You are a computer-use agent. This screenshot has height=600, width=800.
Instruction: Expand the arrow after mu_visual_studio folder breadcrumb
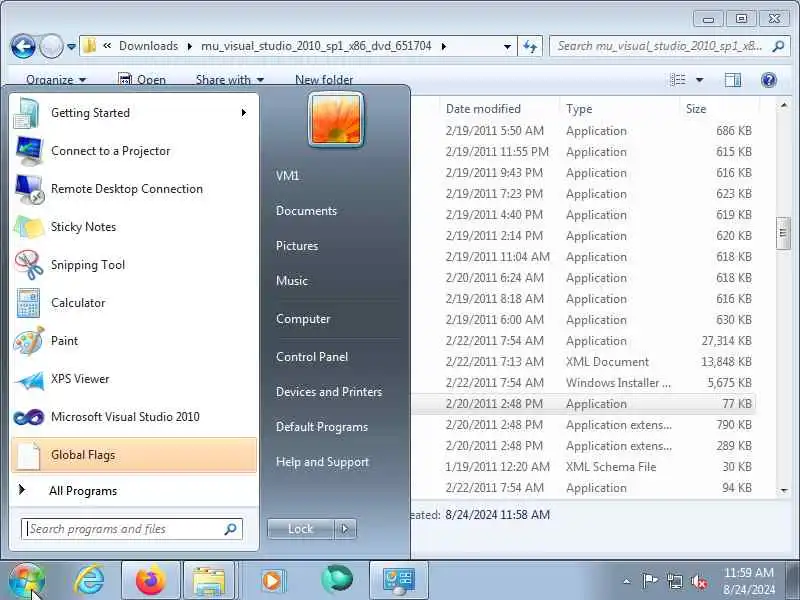(x=443, y=46)
